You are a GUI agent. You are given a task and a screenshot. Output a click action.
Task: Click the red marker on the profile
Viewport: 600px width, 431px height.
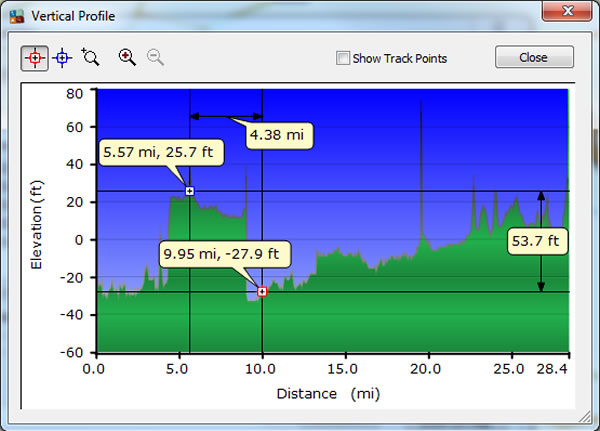click(x=262, y=292)
